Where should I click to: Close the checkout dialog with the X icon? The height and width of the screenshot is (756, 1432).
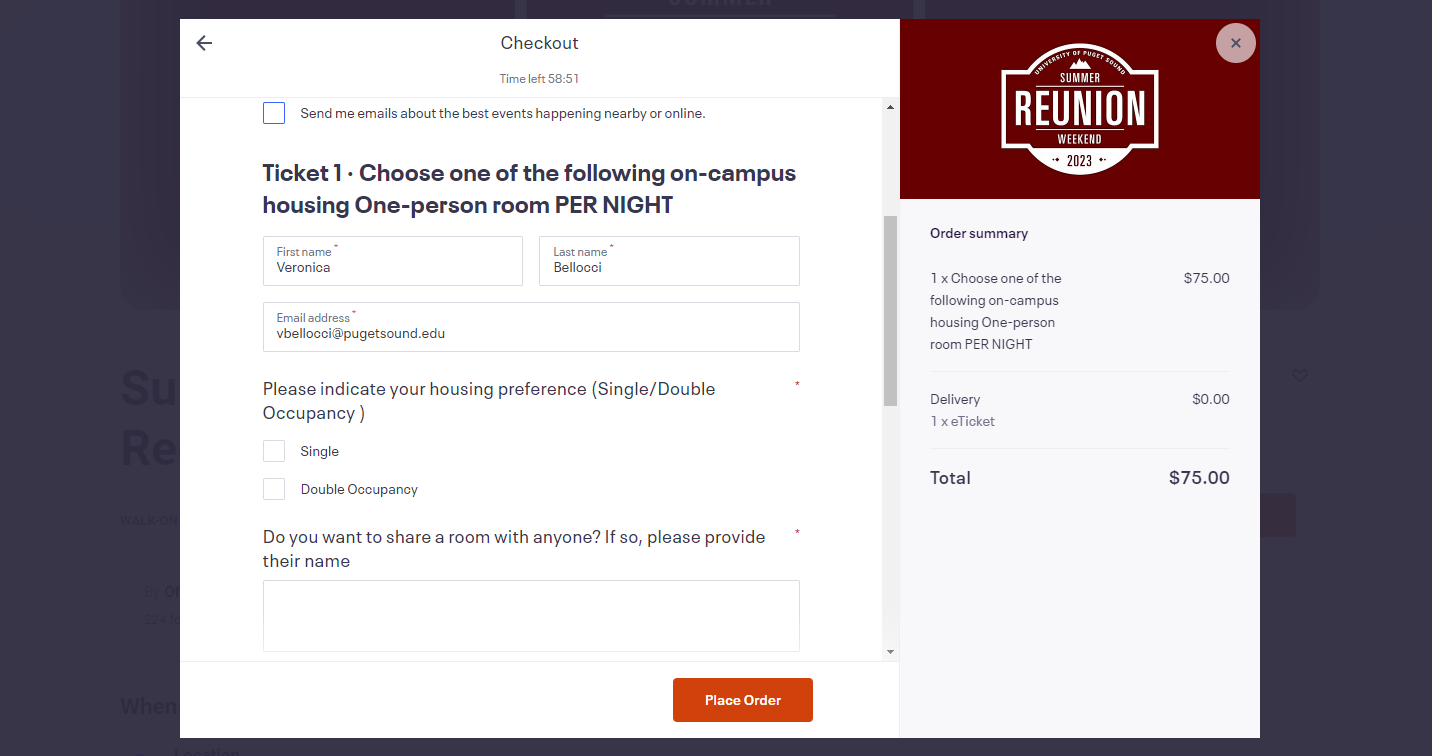tap(1236, 43)
